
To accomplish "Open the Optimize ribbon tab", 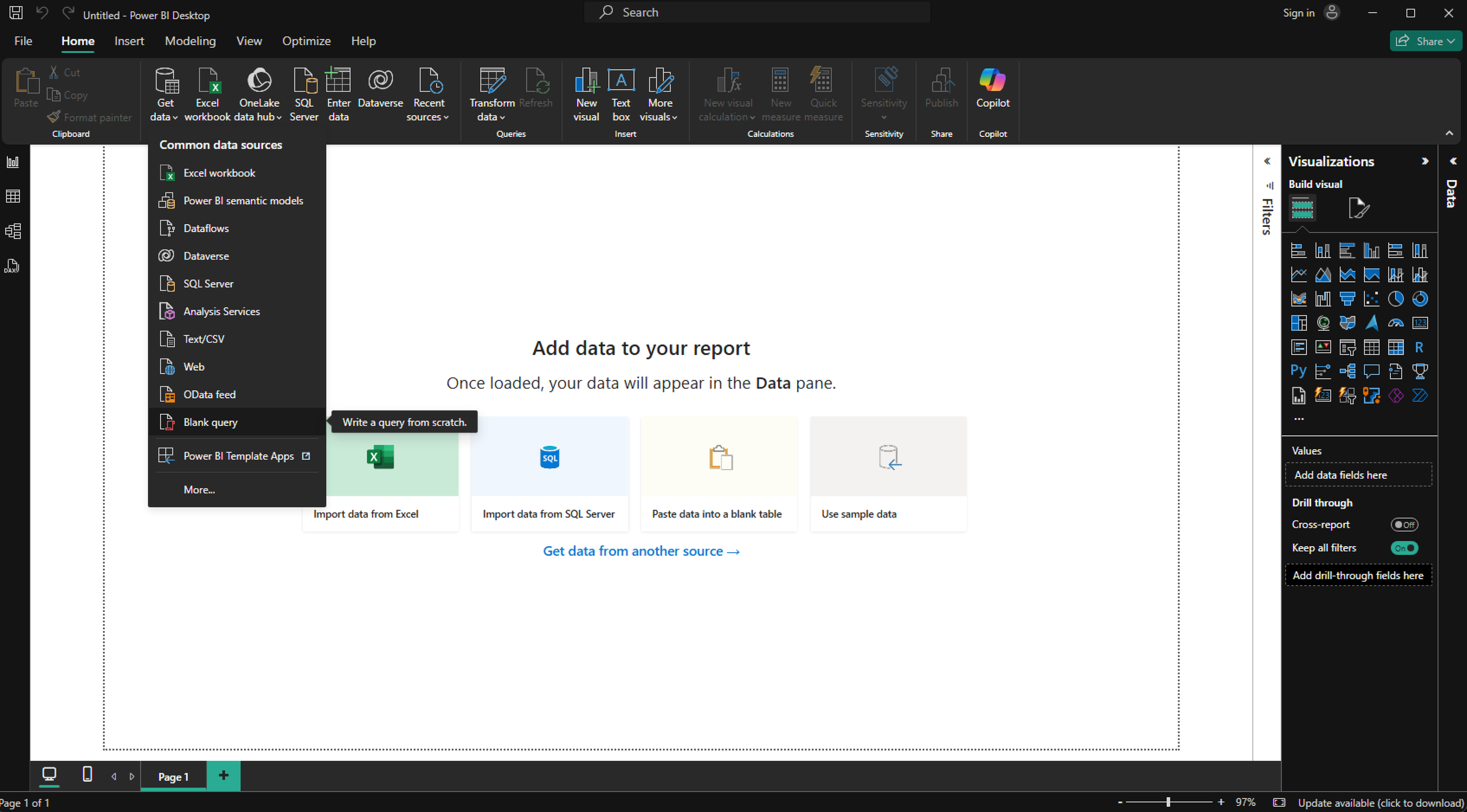I will 306,41.
